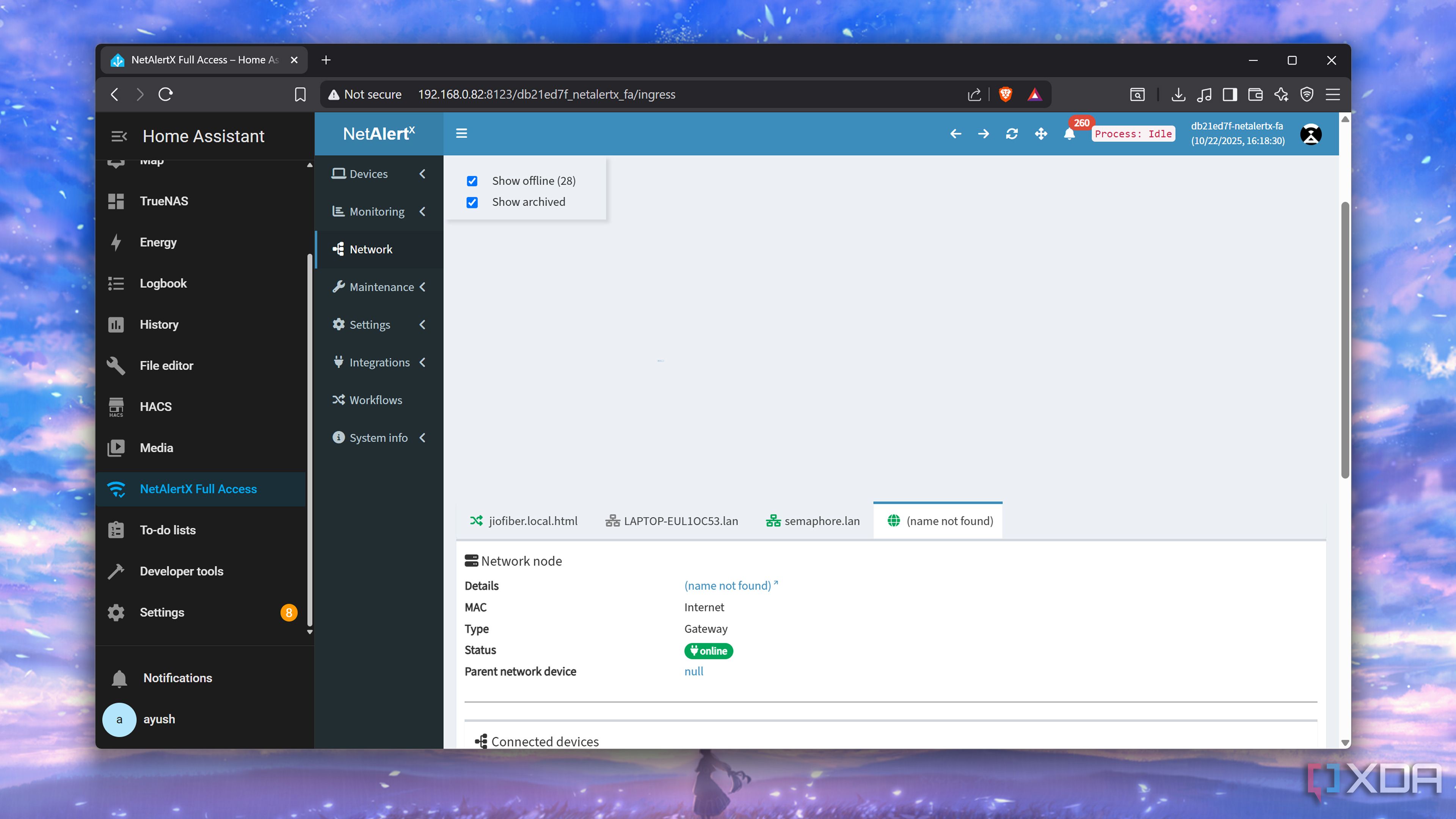Image resolution: width=1456 pixels, height=819 pixels.
Task: Click the page vertical scrollbar thumb
Action: tap(1345, 339)
